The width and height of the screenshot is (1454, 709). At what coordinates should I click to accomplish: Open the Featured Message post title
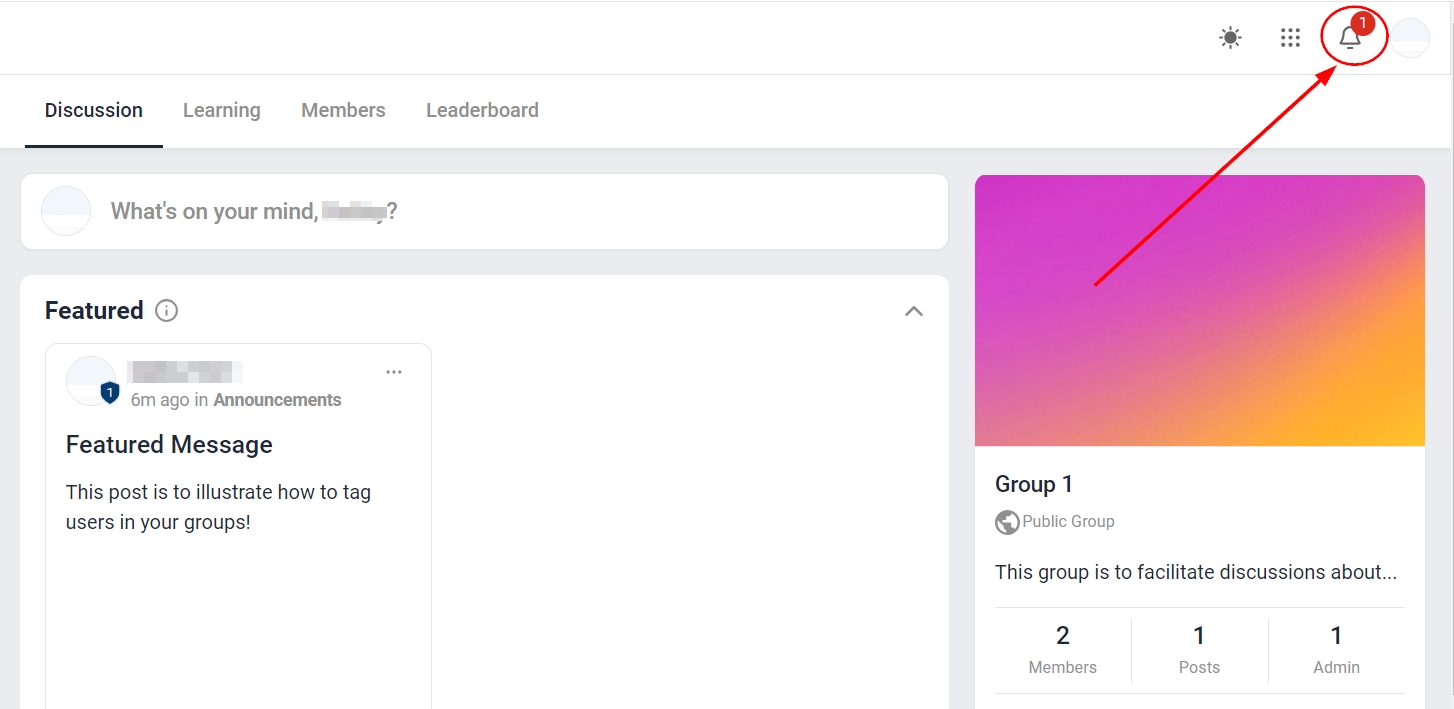click(169, 445)
